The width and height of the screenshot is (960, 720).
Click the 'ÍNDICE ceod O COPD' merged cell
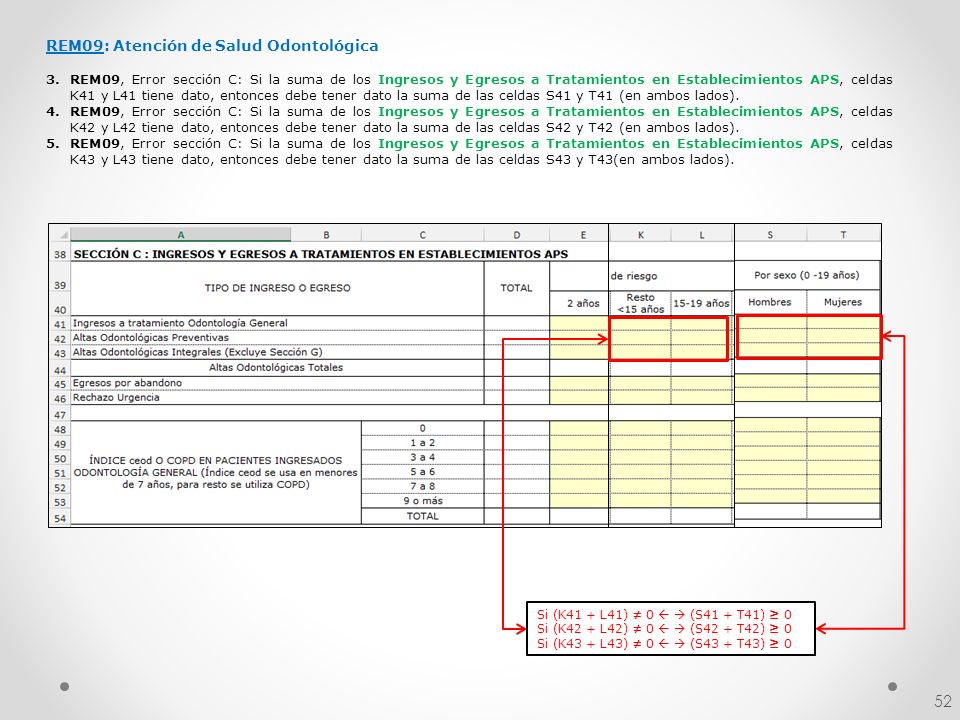click(216, 472)
